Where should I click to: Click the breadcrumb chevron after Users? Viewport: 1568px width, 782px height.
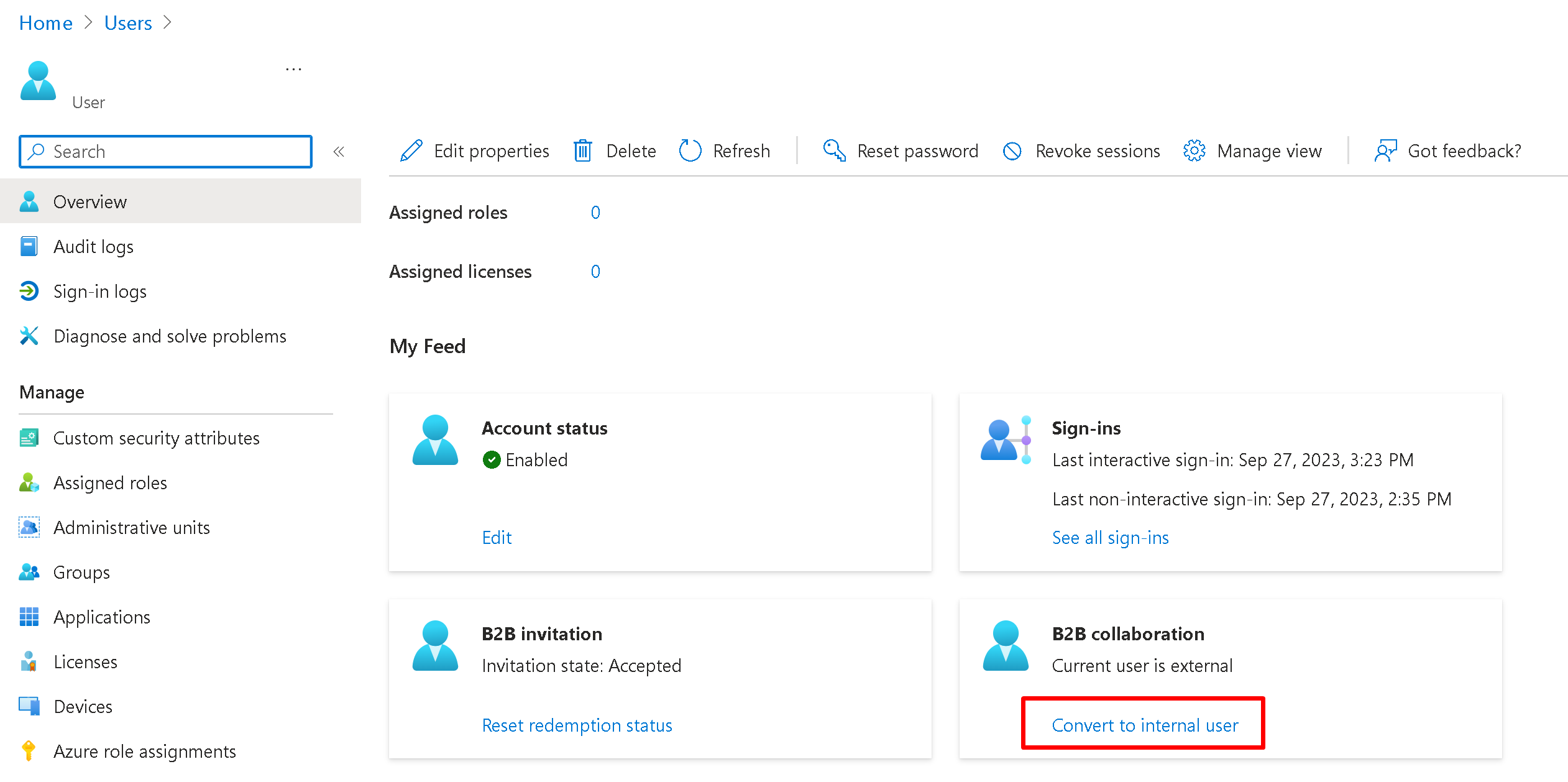pyautogui.click(x=167, y=23)
